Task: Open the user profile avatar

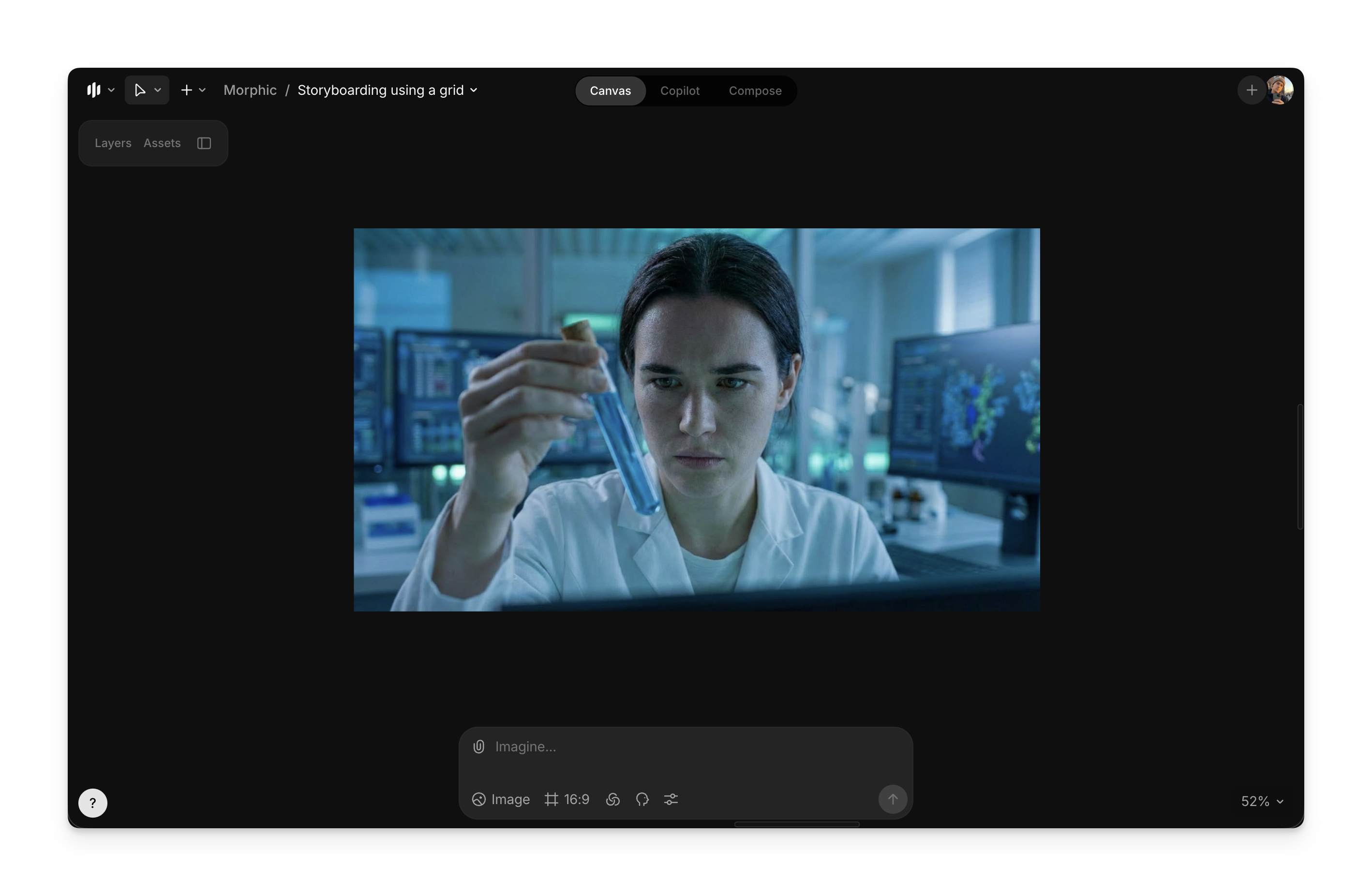Action: [x=1280, y=90]
